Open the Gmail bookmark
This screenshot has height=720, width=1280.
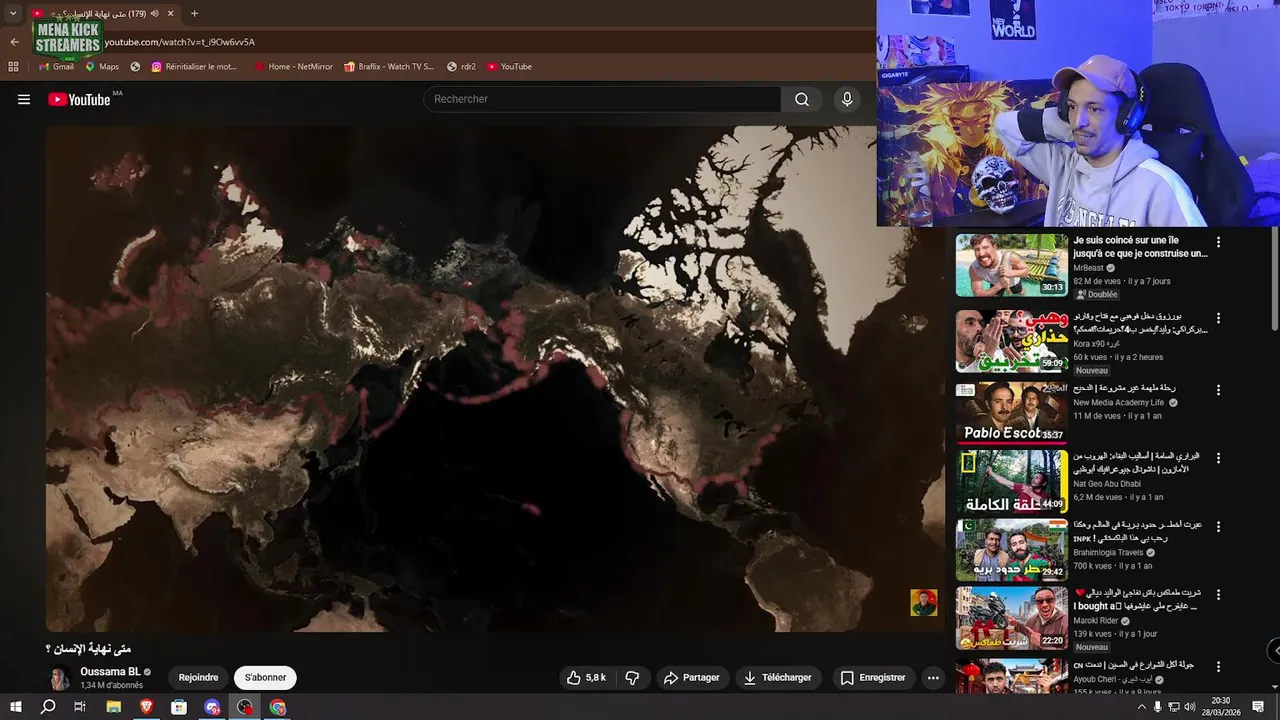click(x=56, y=67)
